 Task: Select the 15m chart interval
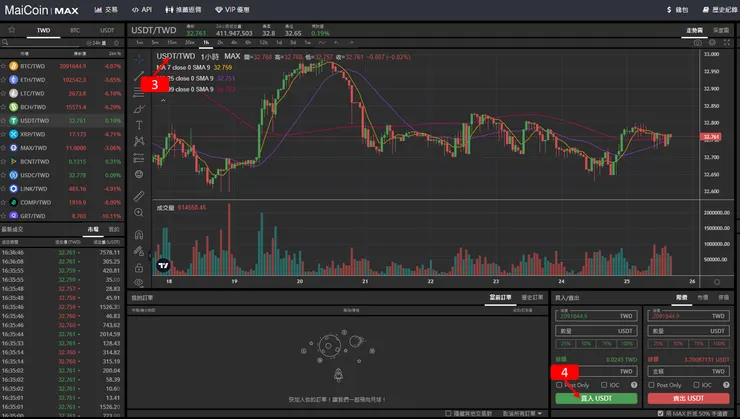point(172,42)
